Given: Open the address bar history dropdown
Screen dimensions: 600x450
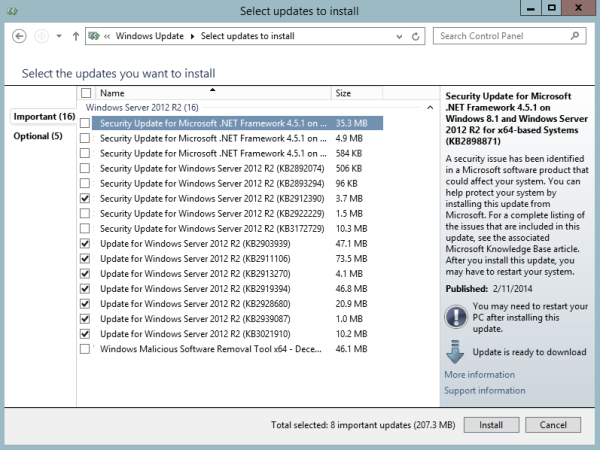Looking at the screenshot, I should coord(399,36).
